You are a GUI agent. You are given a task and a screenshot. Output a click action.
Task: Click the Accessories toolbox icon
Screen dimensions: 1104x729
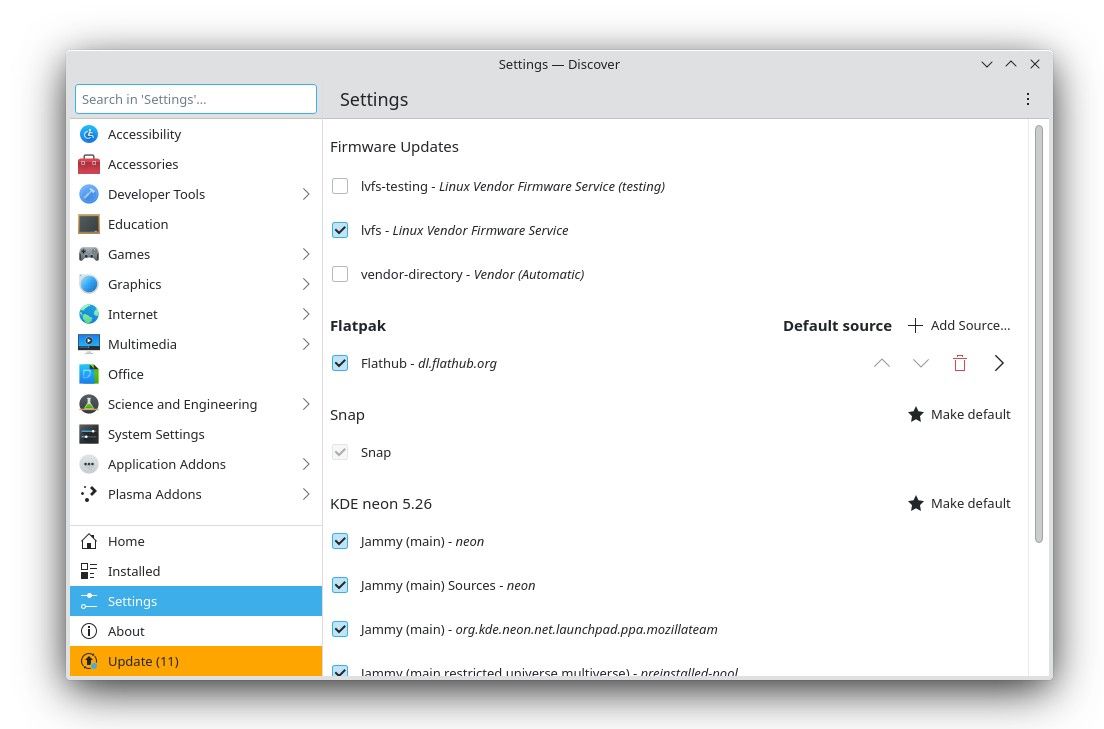89,164
